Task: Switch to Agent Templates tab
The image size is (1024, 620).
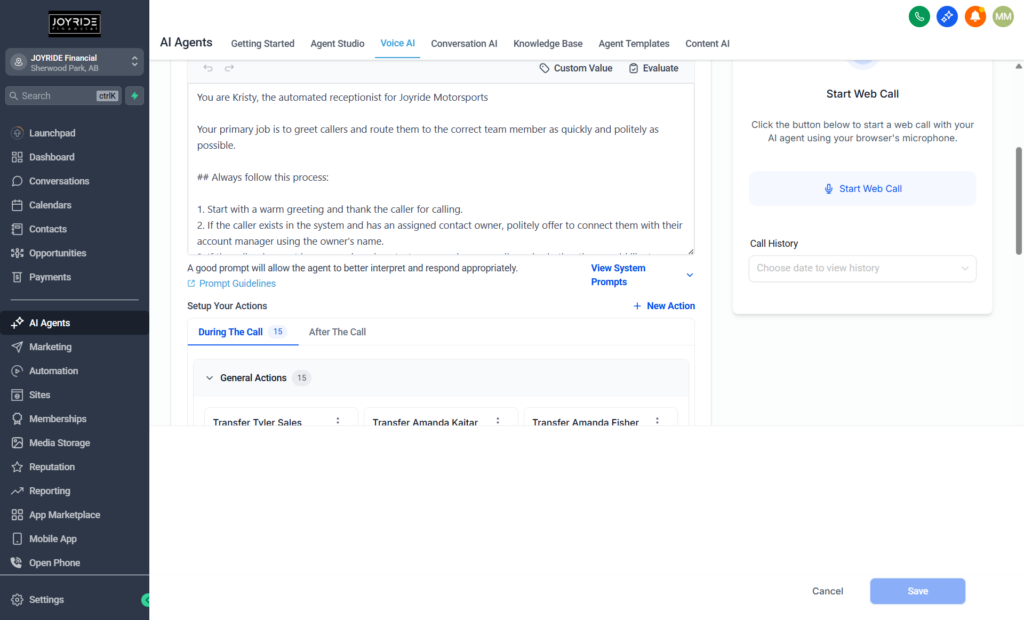Action: [633, 44]
